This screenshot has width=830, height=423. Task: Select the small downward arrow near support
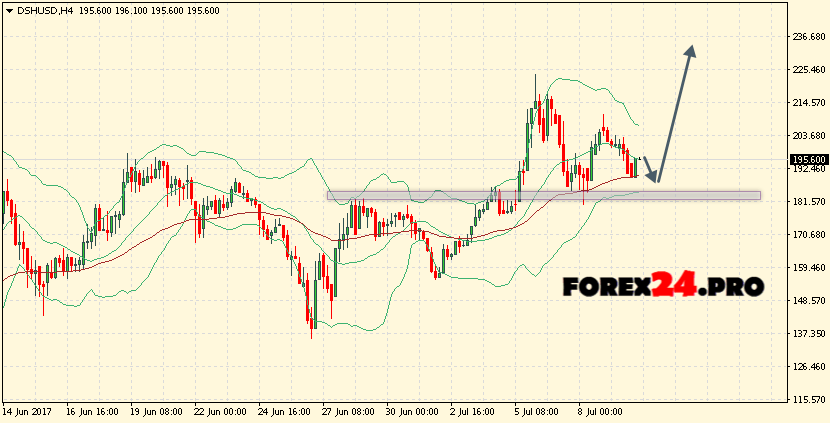(x=650, y=170)
